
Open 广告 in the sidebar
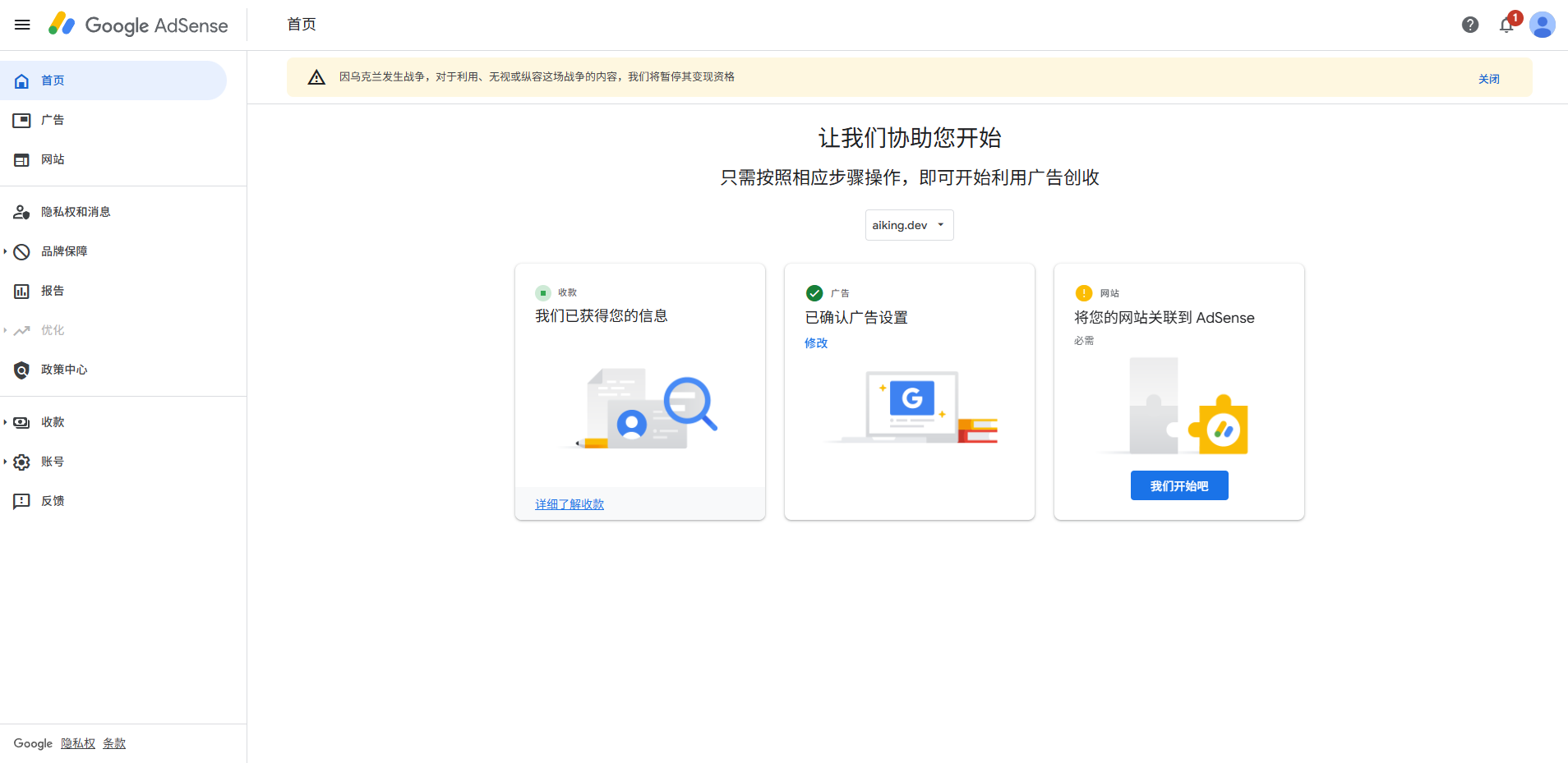113,120
